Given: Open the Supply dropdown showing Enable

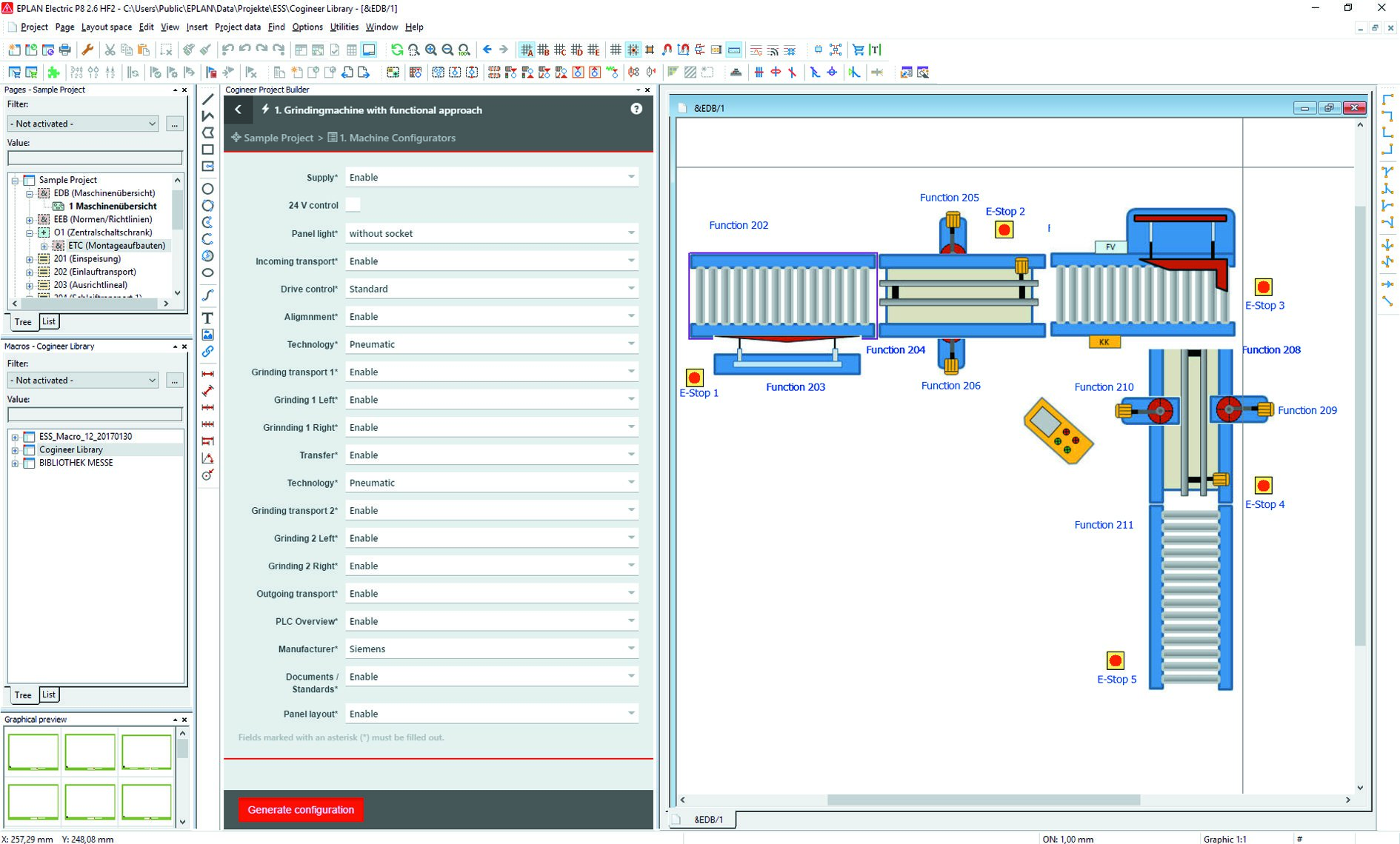Looking at the screenshot, I should 630,177.
